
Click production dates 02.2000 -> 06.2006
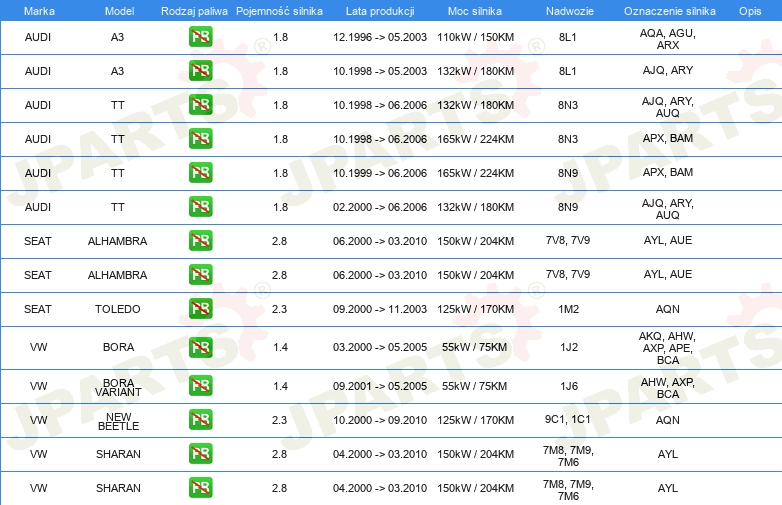click(x=380, y=207)
